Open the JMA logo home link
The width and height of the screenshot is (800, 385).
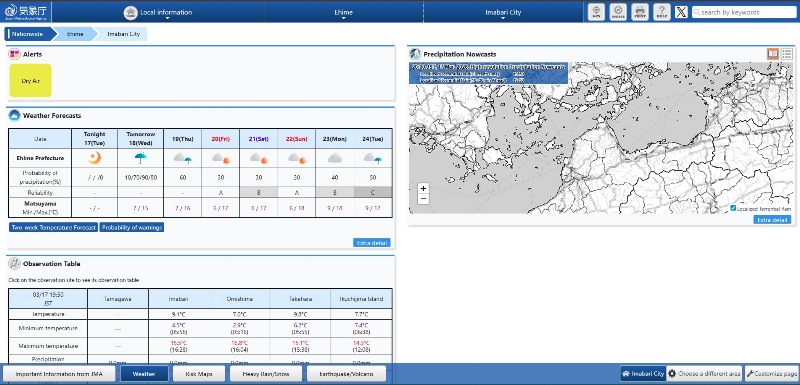pos(26,11)
